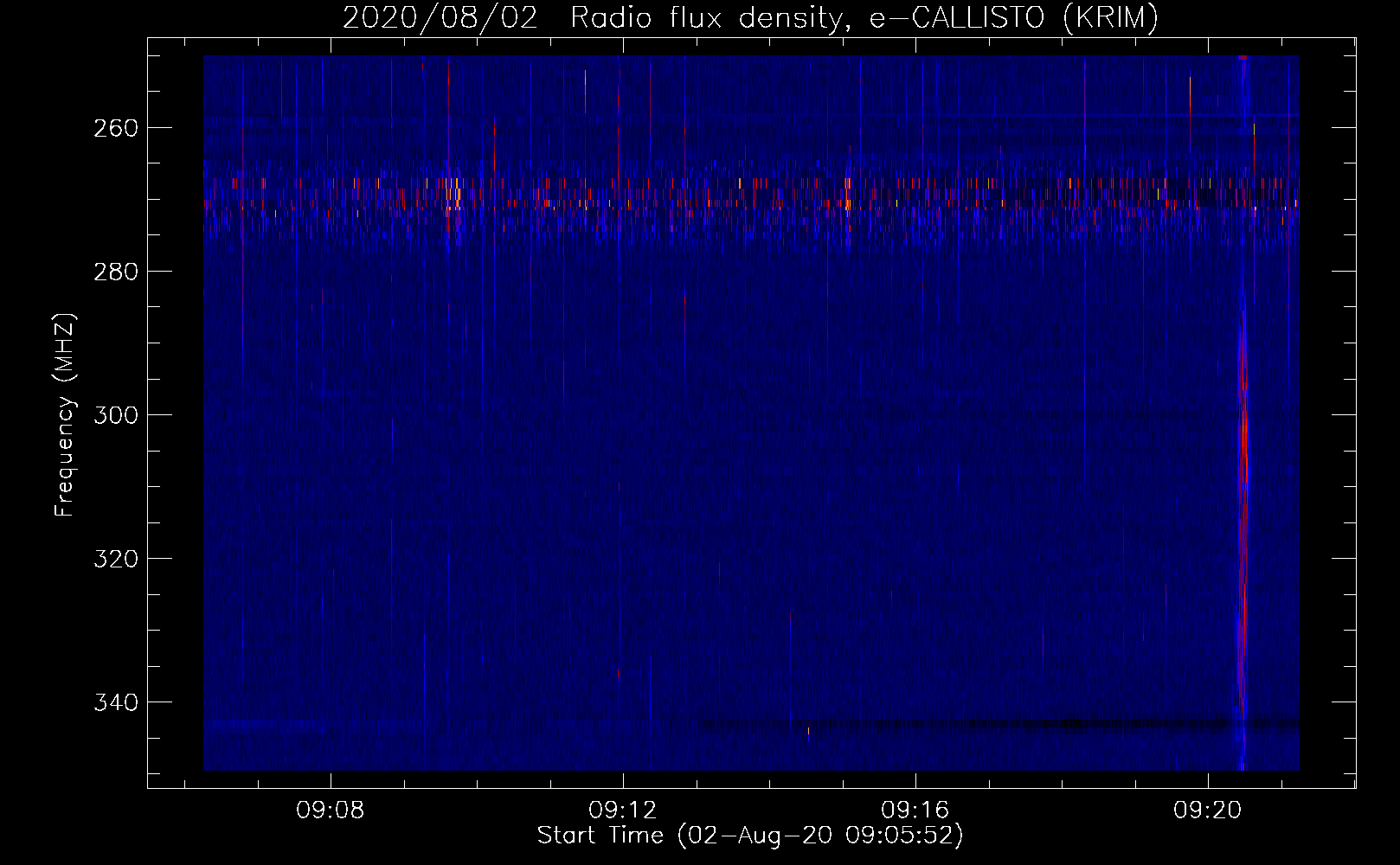
Task: Click the 280 frequency tick label
Action: (114, 272)
